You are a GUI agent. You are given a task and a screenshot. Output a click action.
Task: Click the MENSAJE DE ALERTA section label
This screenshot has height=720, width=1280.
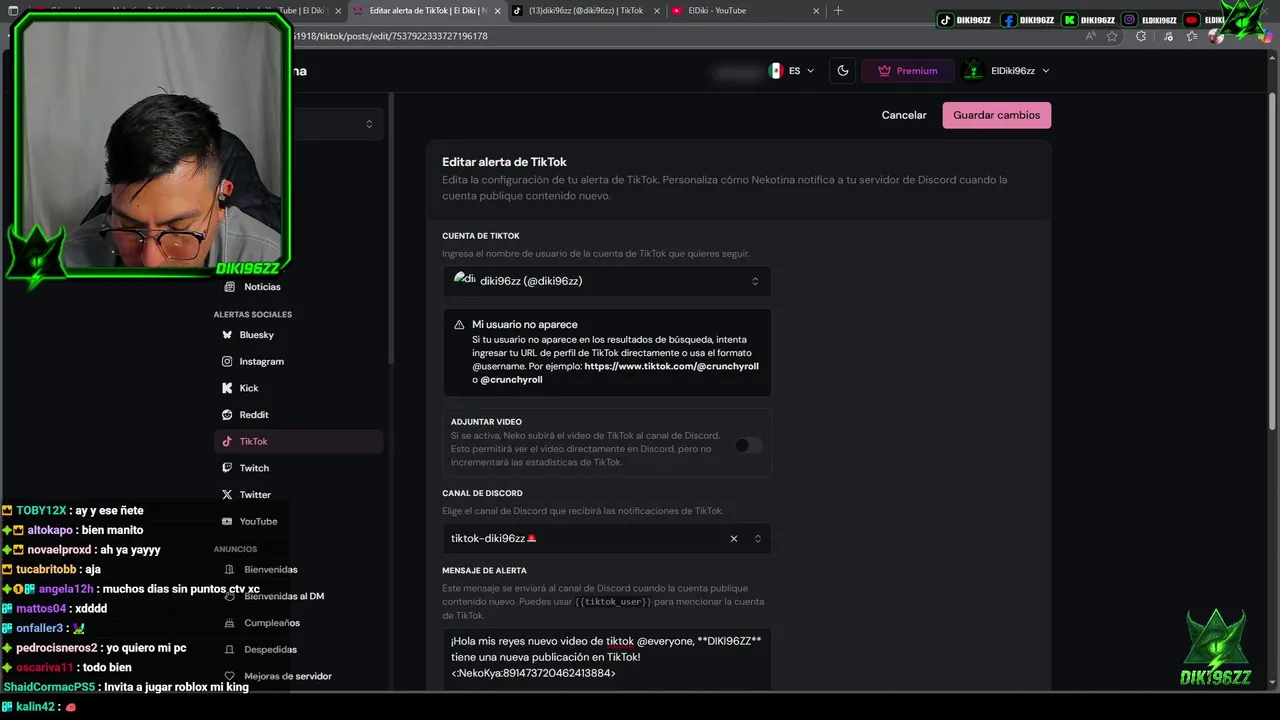click(x=484, y=570)
